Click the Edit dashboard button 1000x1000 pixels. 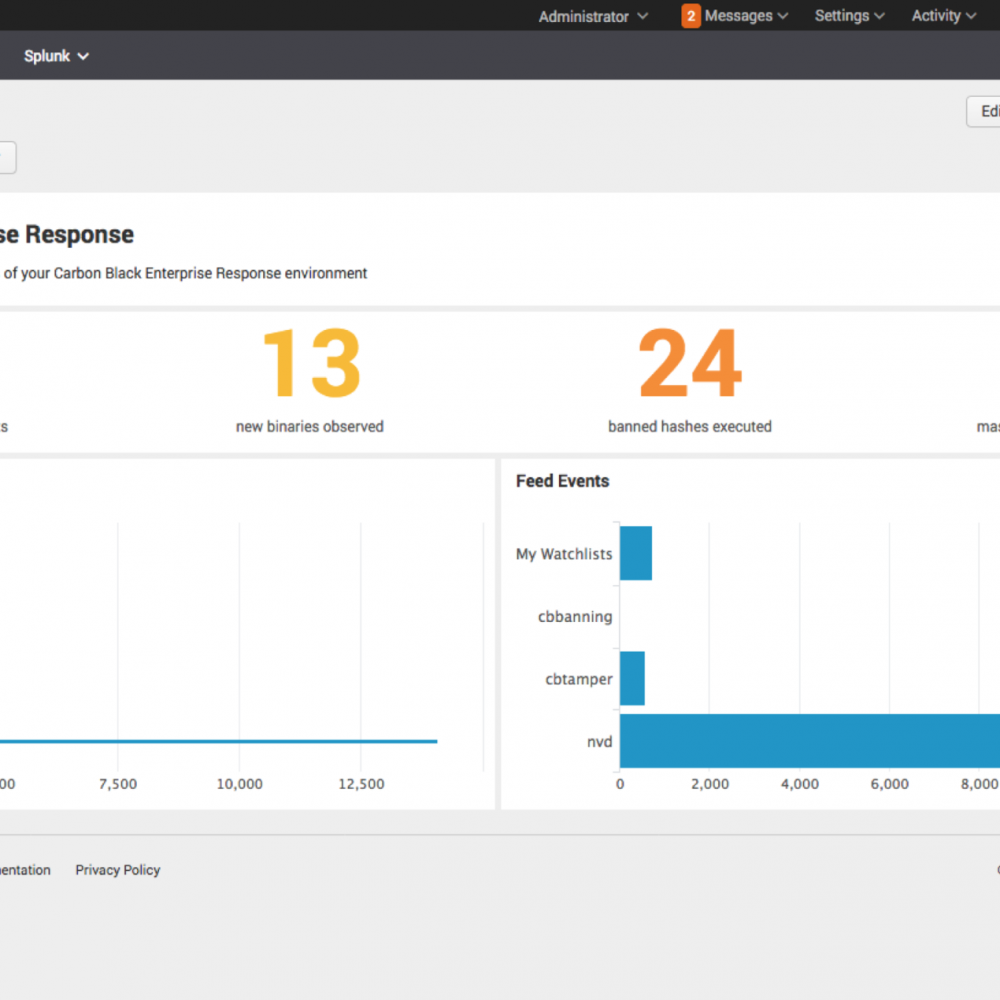coord(985,111)
